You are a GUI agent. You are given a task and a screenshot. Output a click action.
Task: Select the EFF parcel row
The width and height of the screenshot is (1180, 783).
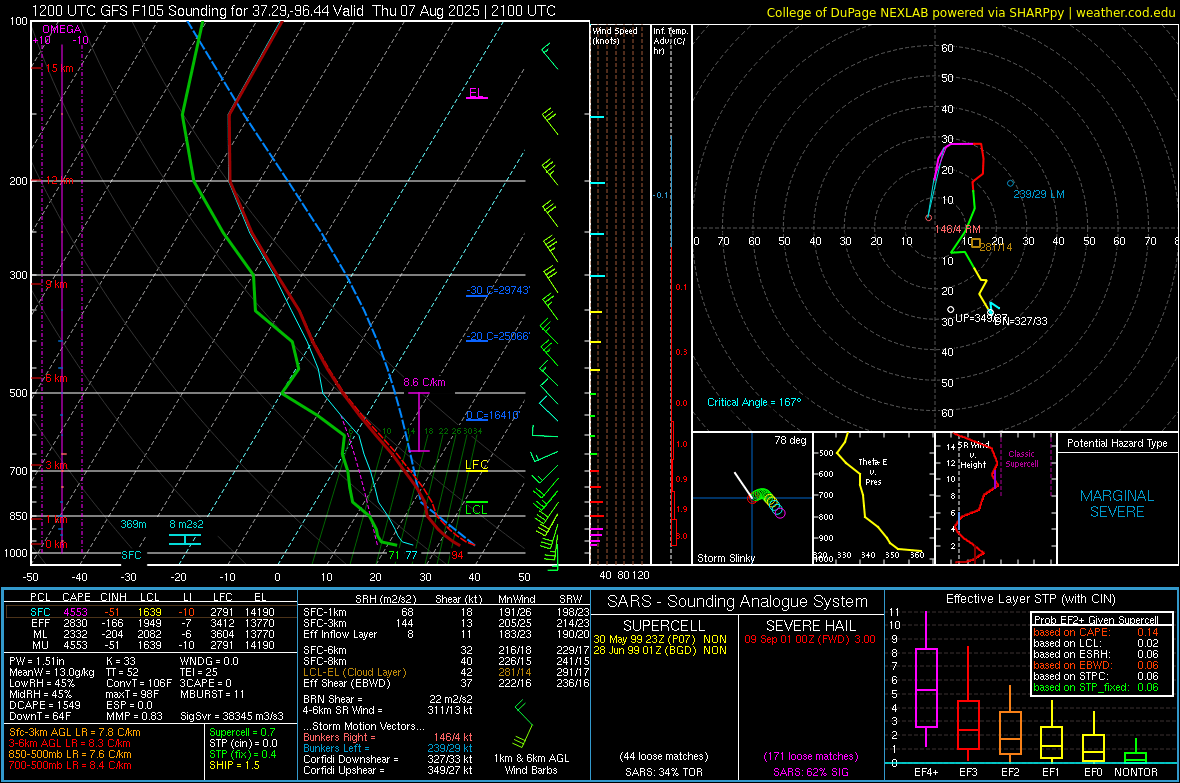pyautogui.click(x=151, y=623)
